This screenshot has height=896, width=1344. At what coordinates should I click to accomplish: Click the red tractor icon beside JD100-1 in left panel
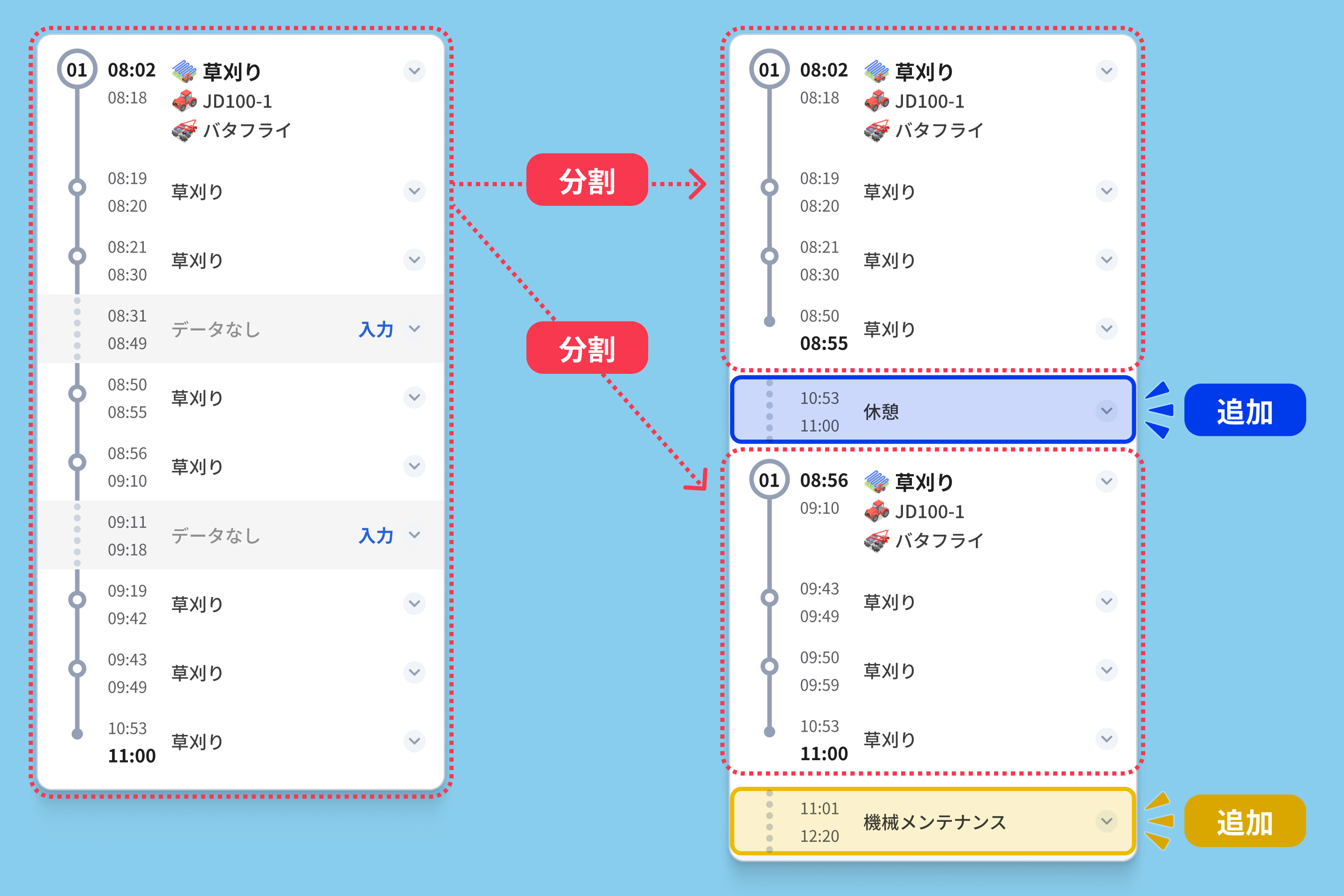pyautogui.click(x=184, y=101)
